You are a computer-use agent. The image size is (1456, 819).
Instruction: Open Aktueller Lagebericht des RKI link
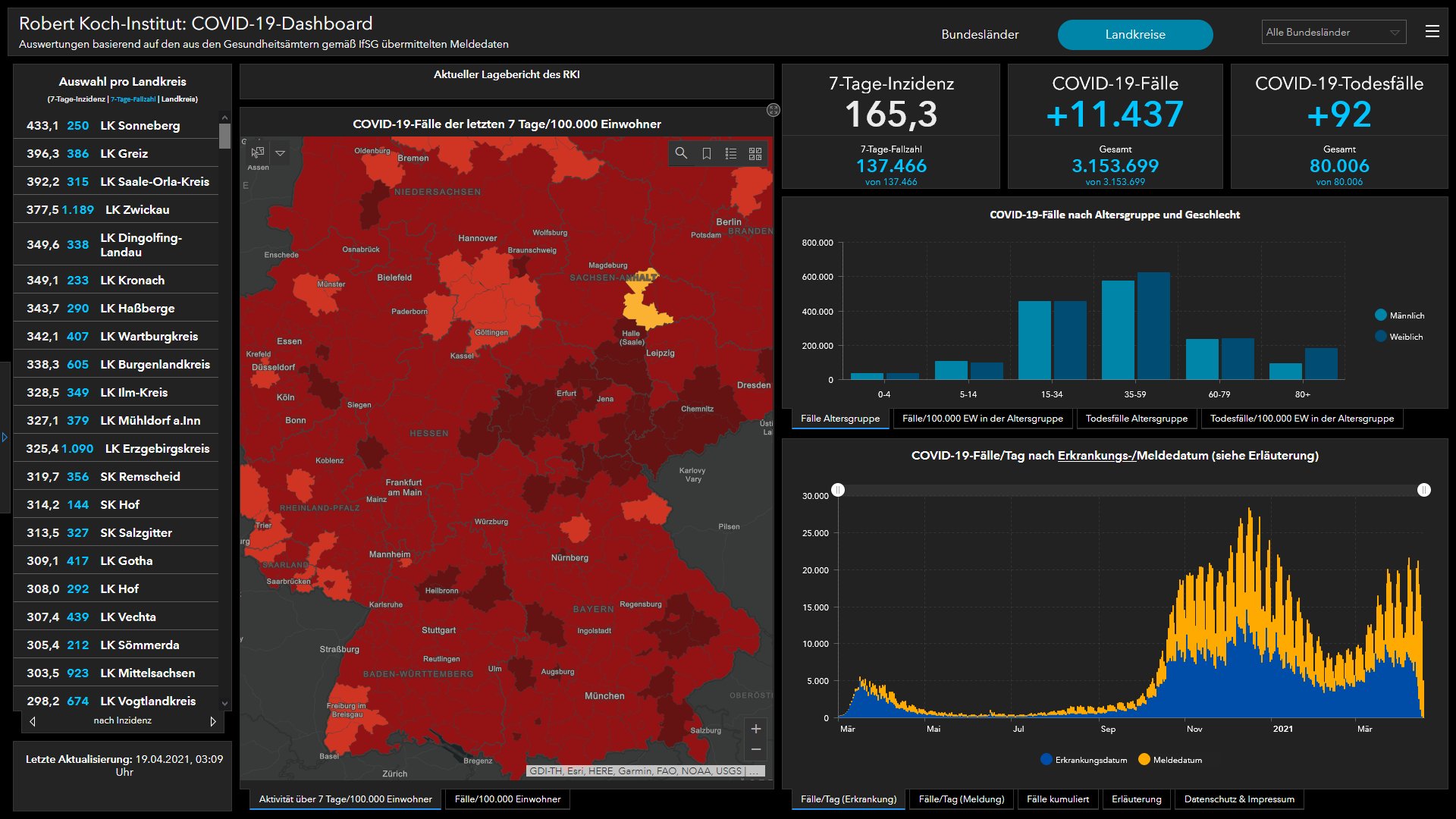[507, 74]
